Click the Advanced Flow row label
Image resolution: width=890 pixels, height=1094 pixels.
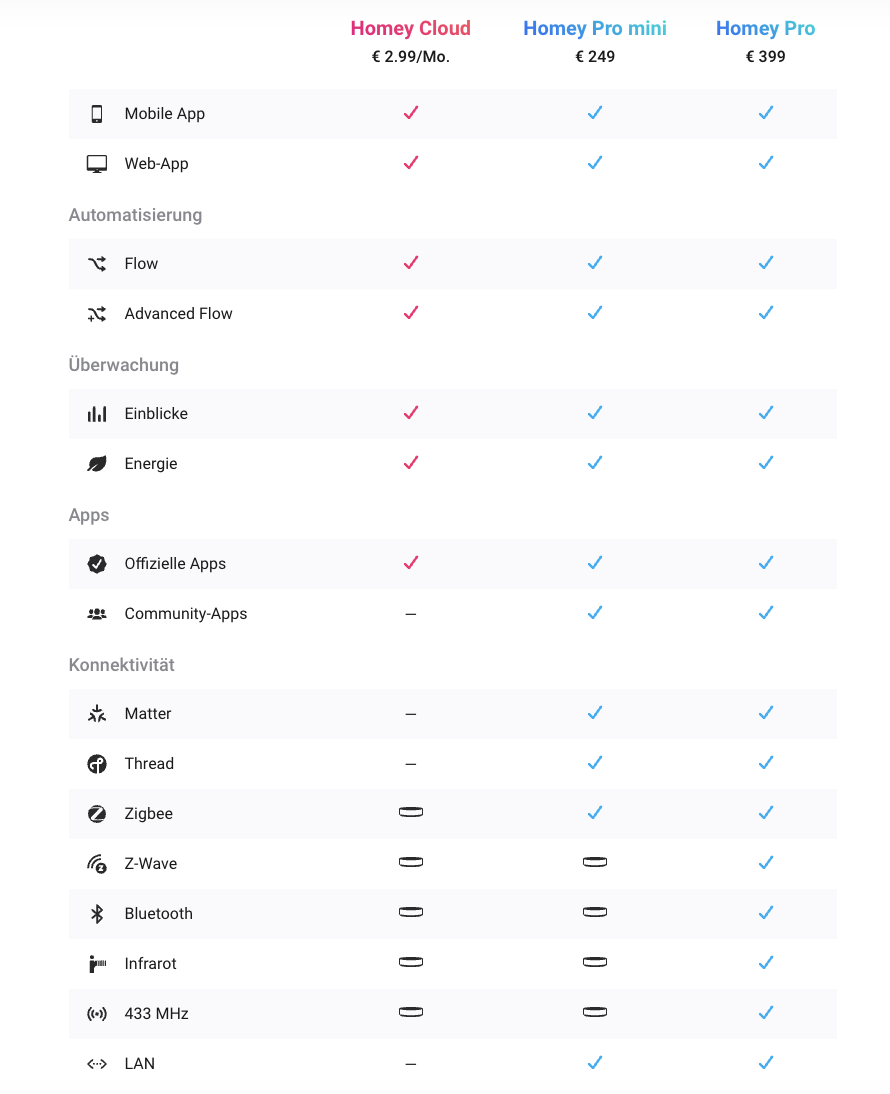point(178,314)
